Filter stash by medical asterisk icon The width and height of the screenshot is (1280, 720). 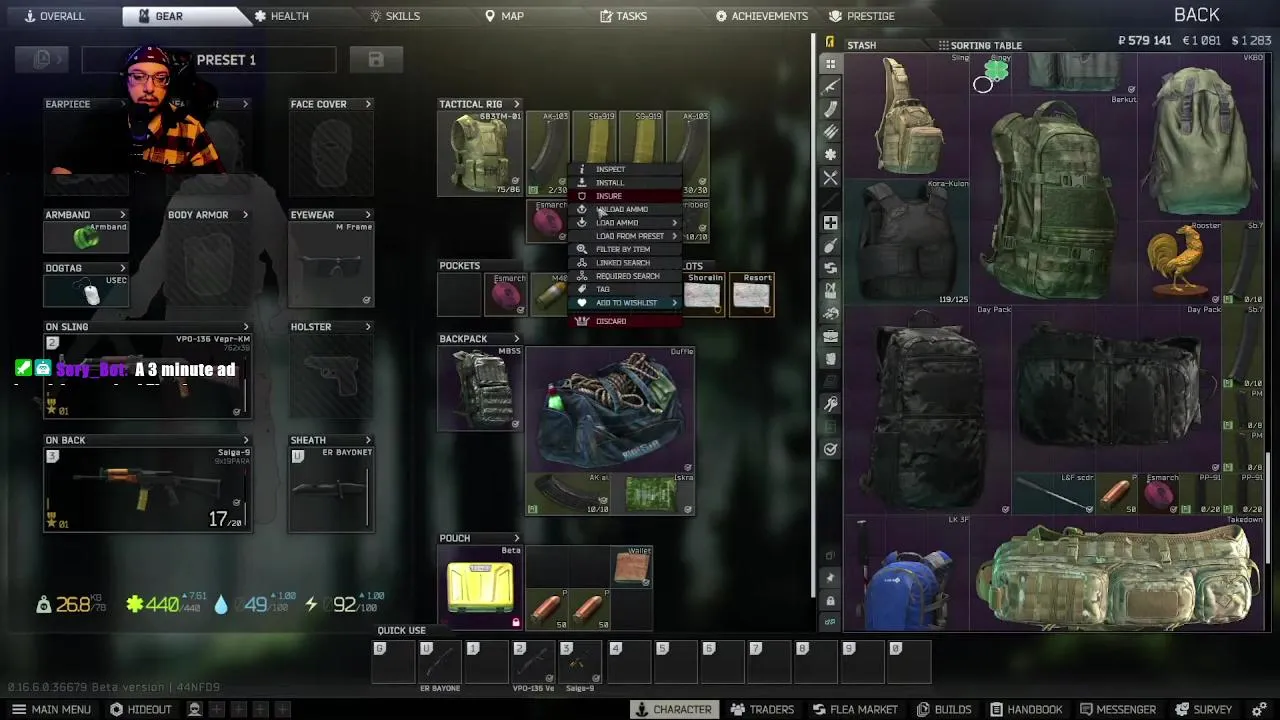coord(830,155)
